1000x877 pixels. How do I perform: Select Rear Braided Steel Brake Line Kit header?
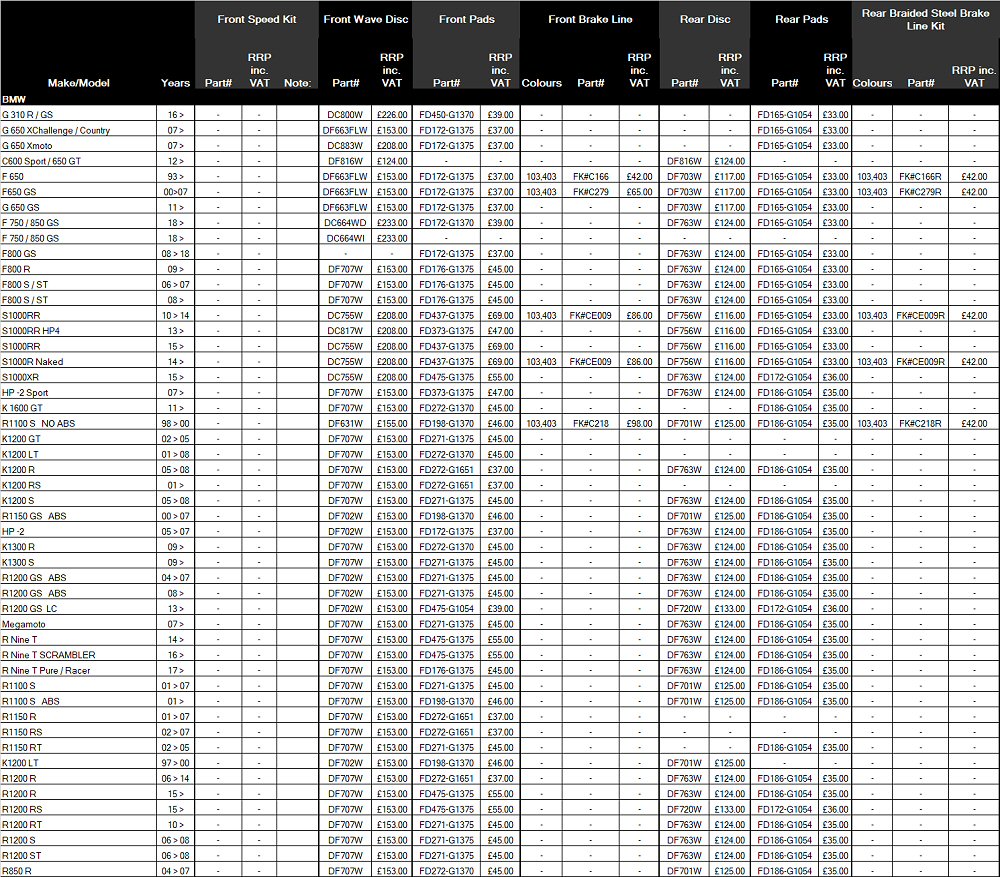tap(925, 19)
